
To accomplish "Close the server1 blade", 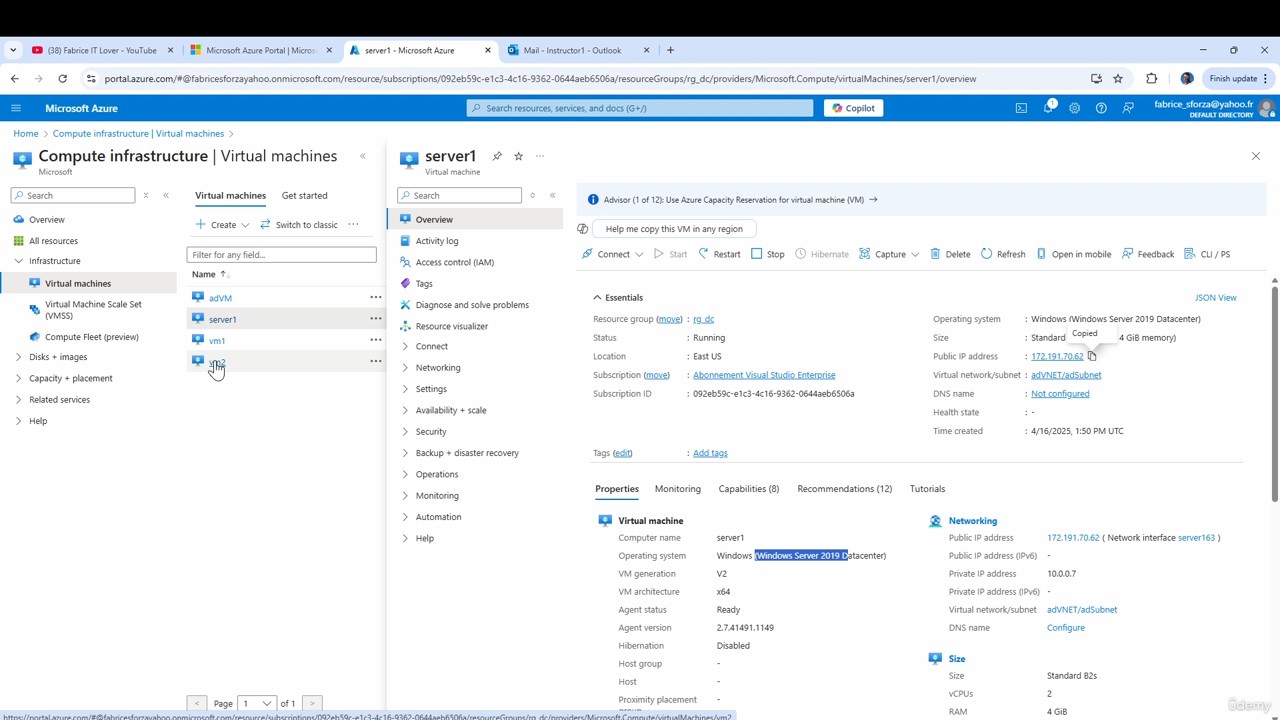I will (x=1256, y=156).
